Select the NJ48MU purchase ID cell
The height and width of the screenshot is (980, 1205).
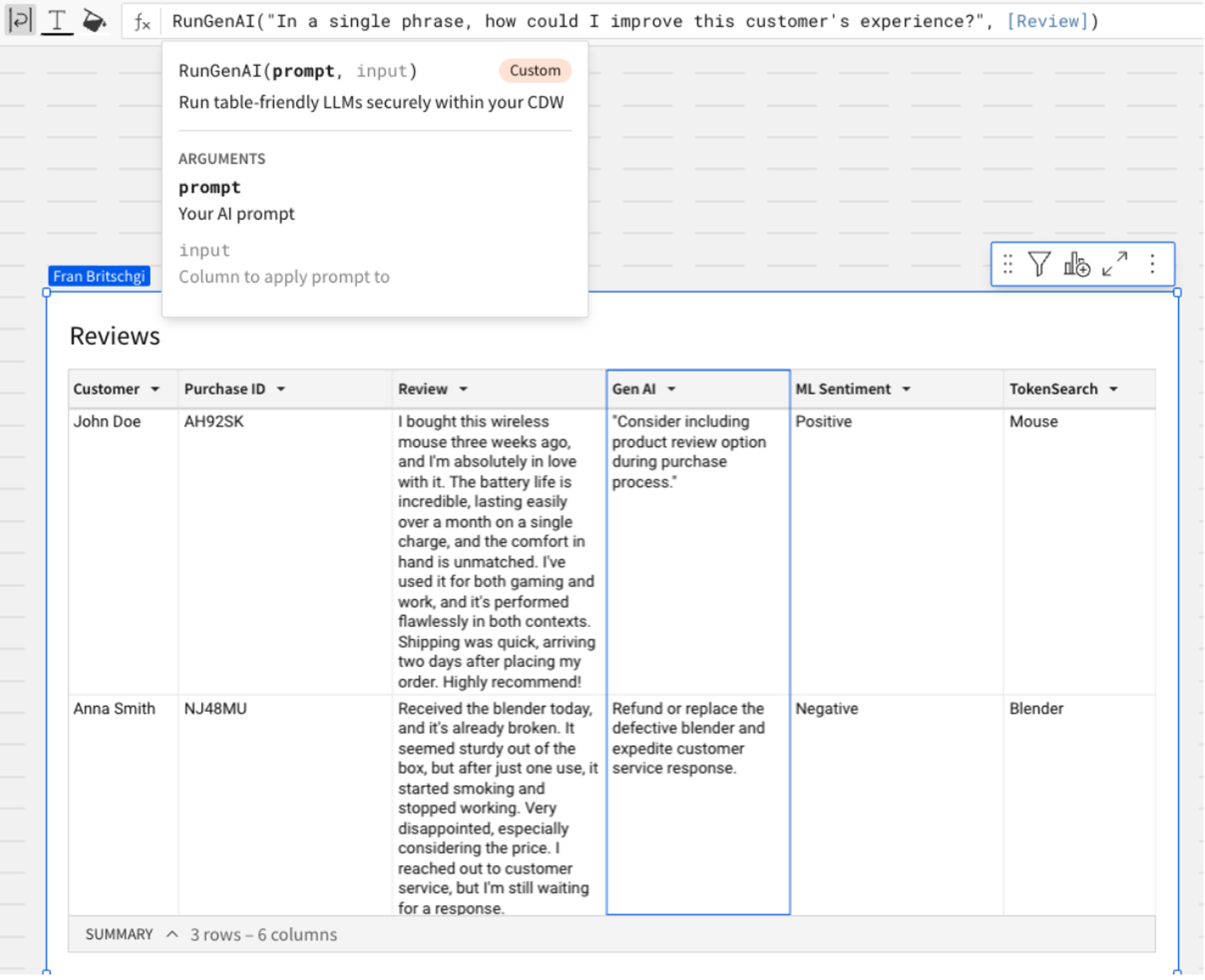(286, 805)
